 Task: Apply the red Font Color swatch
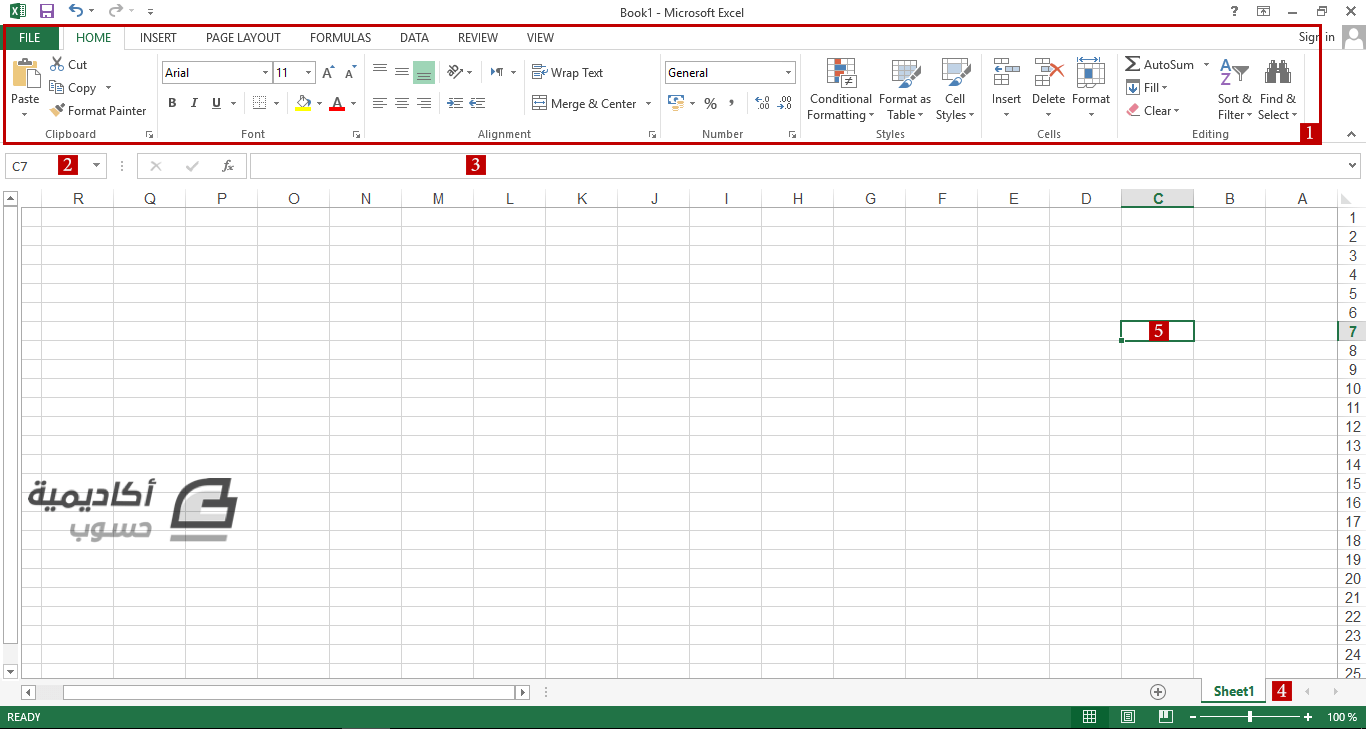tap(337, 103)
